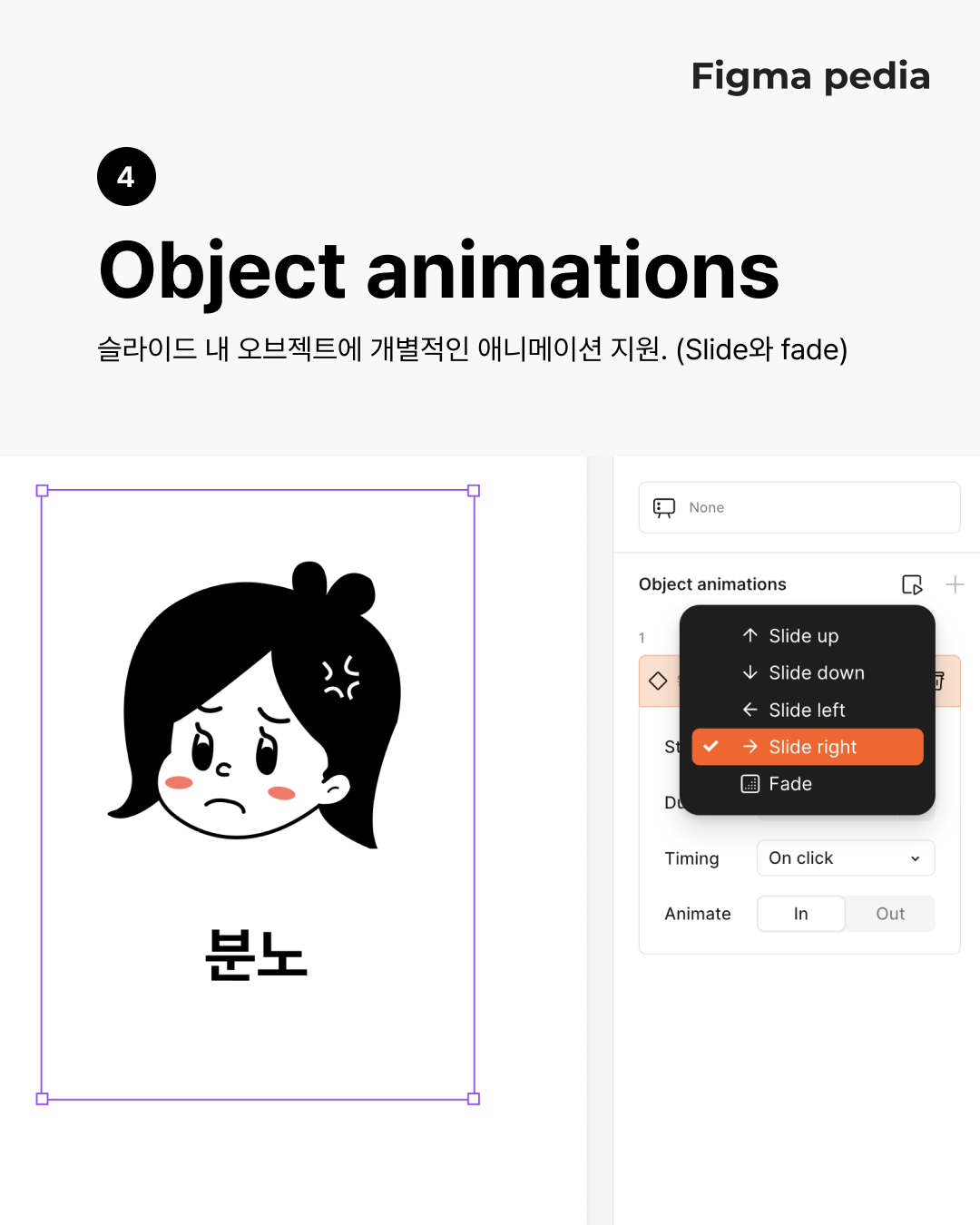This screenshot has height=1225, width=980.
Task: Click the checkmark next to Slide right
Action: (x=710, y=747)
